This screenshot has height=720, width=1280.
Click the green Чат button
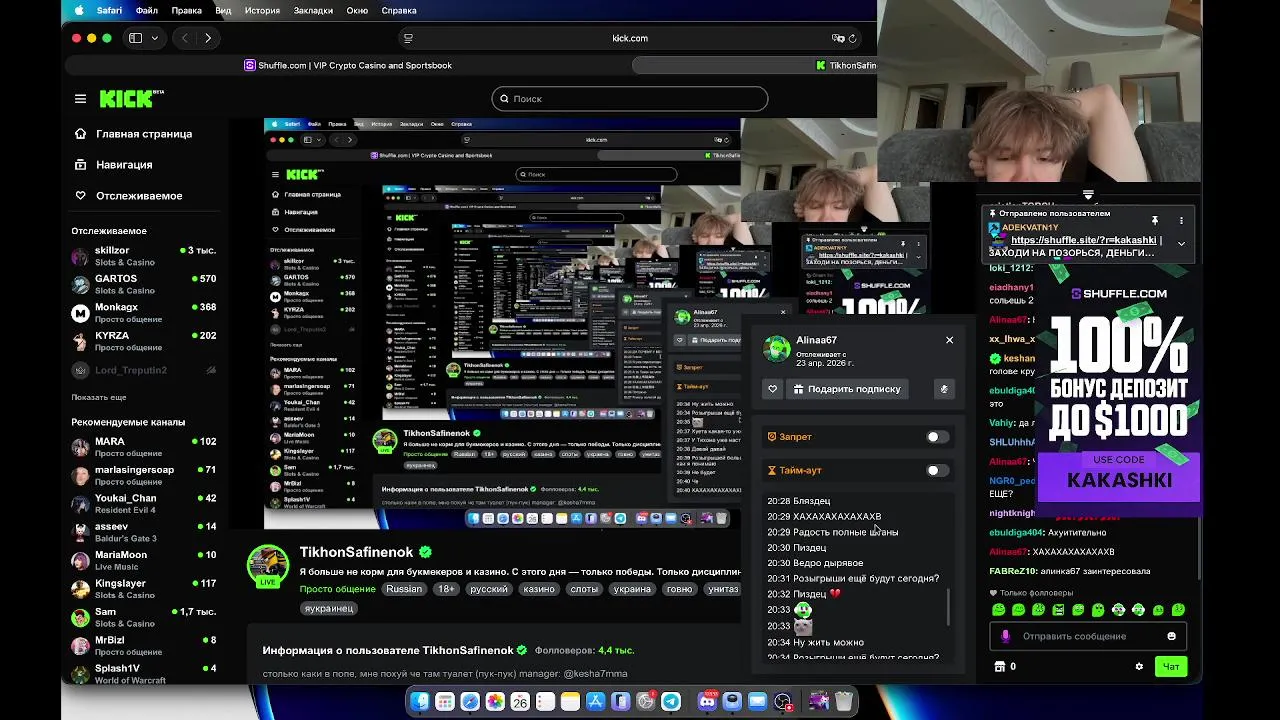(1171, 666)
